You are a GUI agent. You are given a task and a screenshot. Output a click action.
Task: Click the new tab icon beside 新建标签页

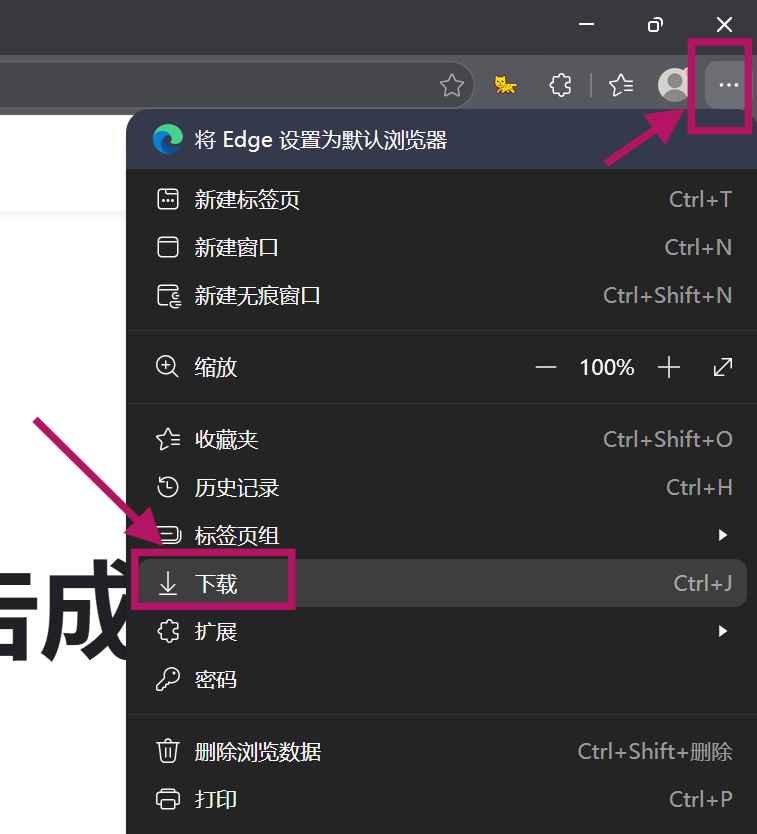(x=168, y=199)
